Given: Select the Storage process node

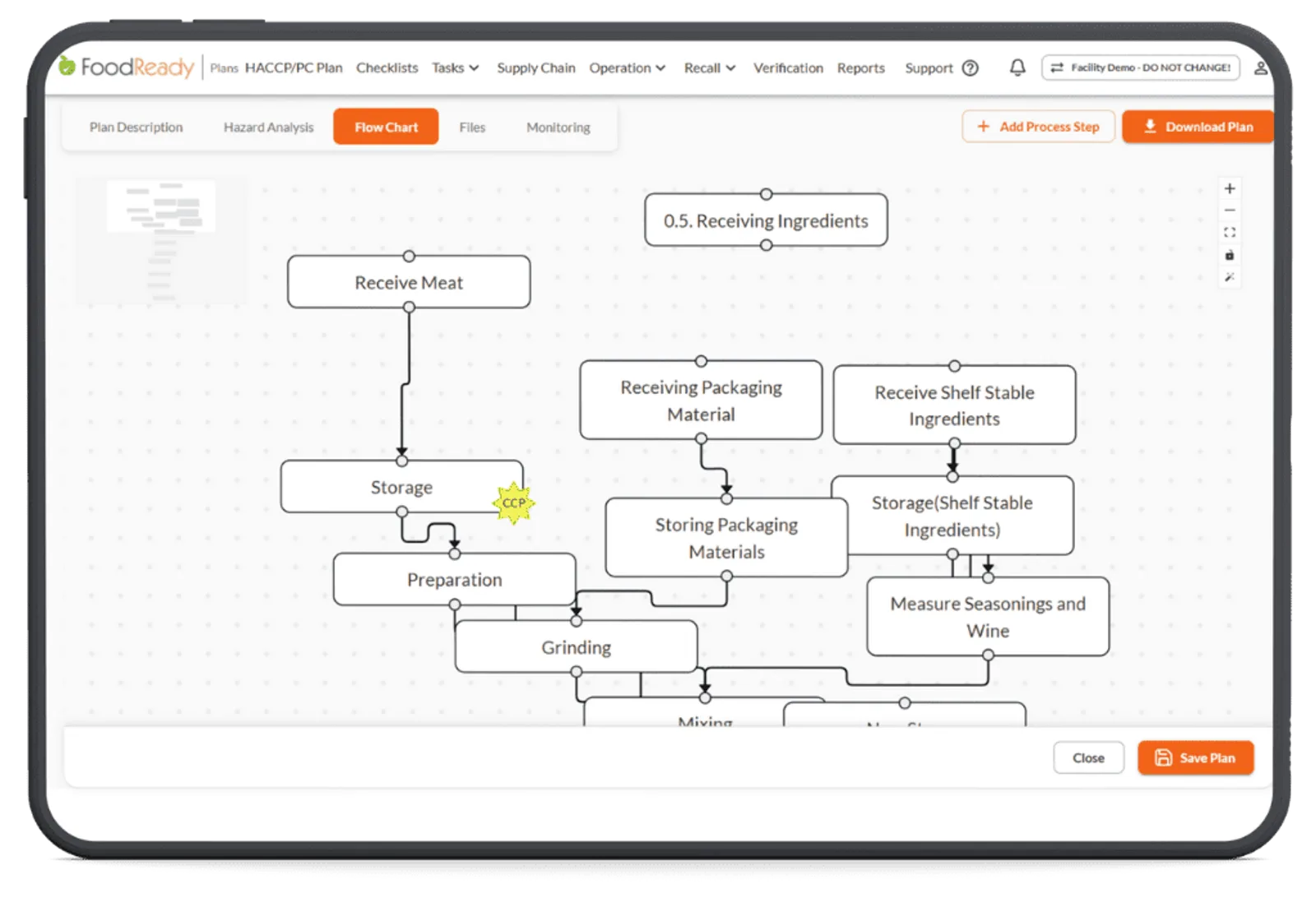Looking at the screenshot, I should point(401,487).
